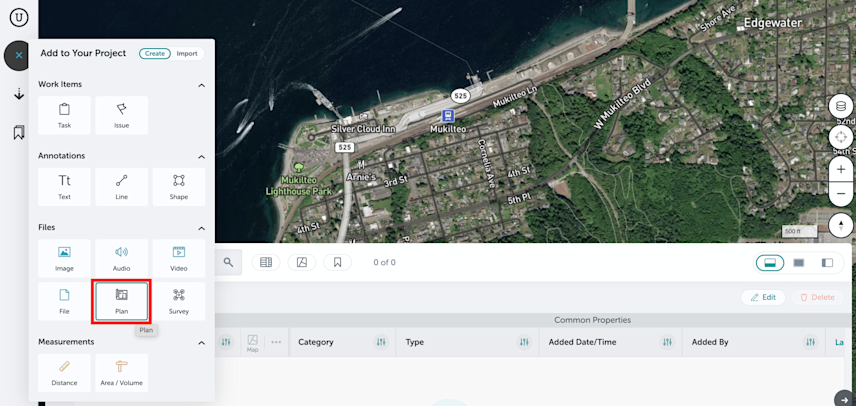Open the map layers stack button
Viewport: 856px width, 406px height.
pos(841,106)
